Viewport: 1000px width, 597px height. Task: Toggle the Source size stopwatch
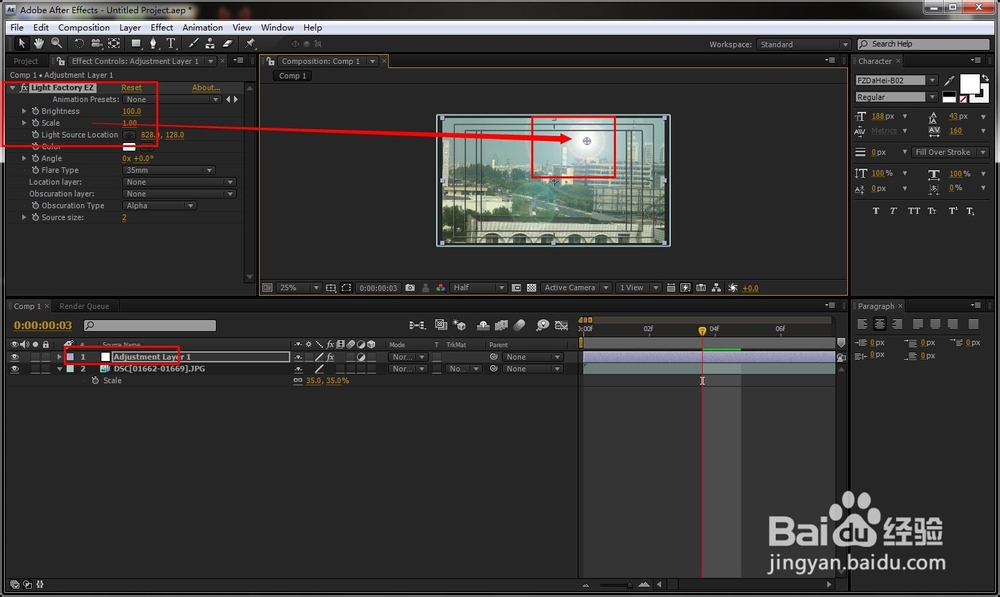pyautogui.click(x=35, y=217)
